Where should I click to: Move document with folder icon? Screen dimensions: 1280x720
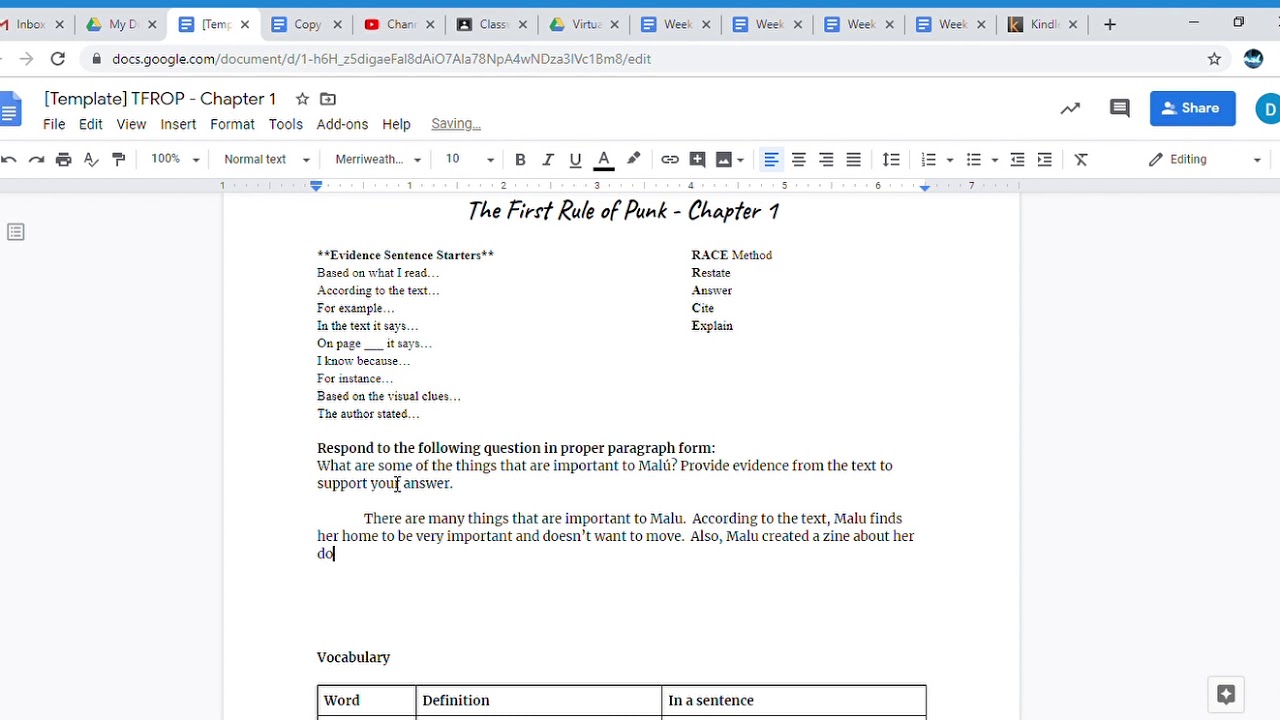328,99
